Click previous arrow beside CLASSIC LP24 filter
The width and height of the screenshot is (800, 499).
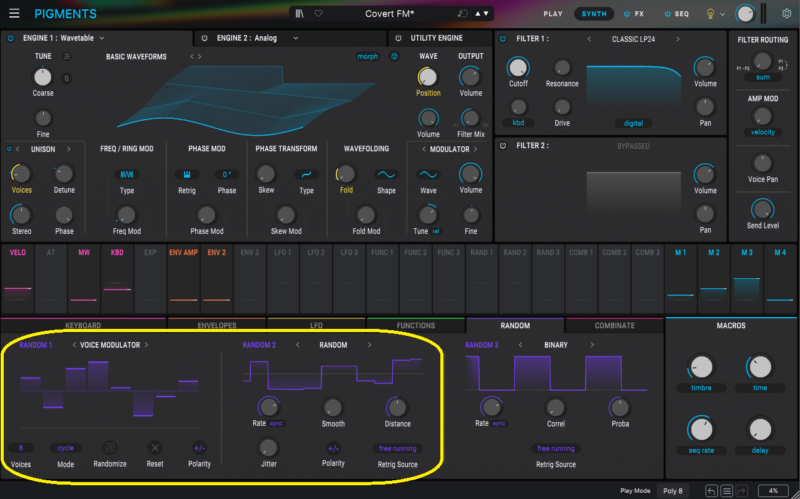pyautogui.click(x=589, y=39)
